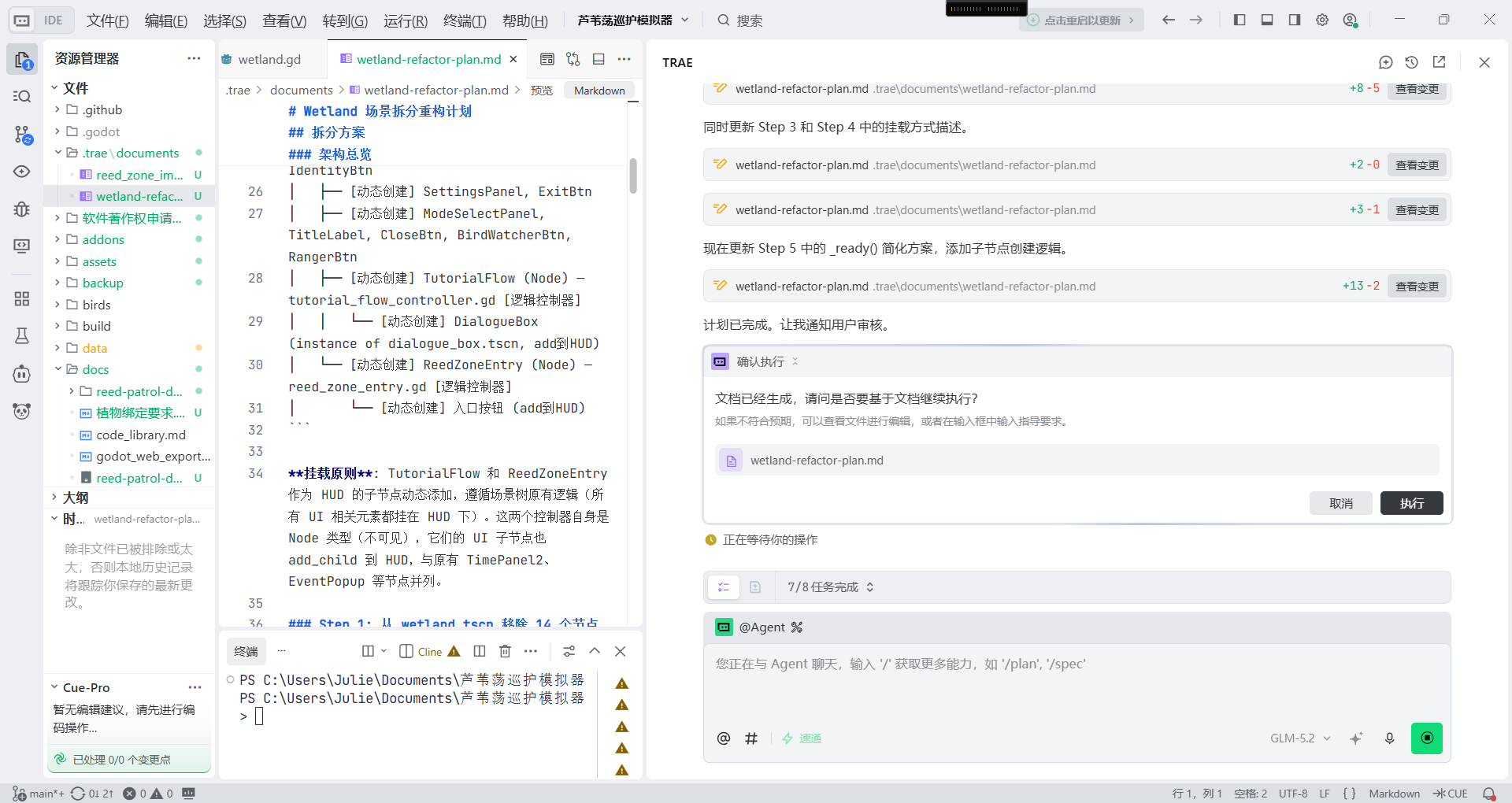Toggle the IDE mode switch
The image size is (1512, 803).
coord(41,20)
